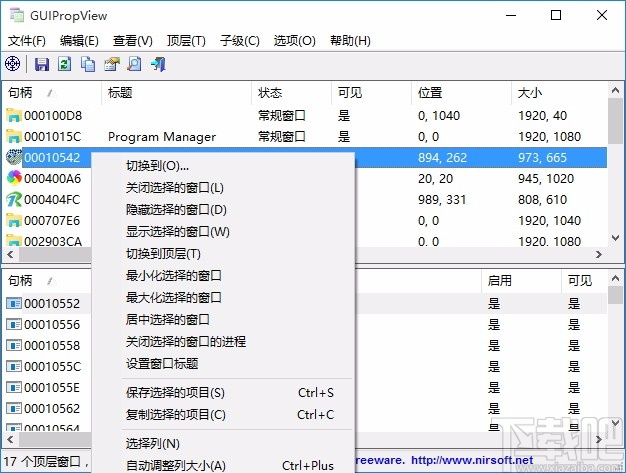626x473 pixels.
Task: Click the properties toolbar icon
Action: point(111,64)
